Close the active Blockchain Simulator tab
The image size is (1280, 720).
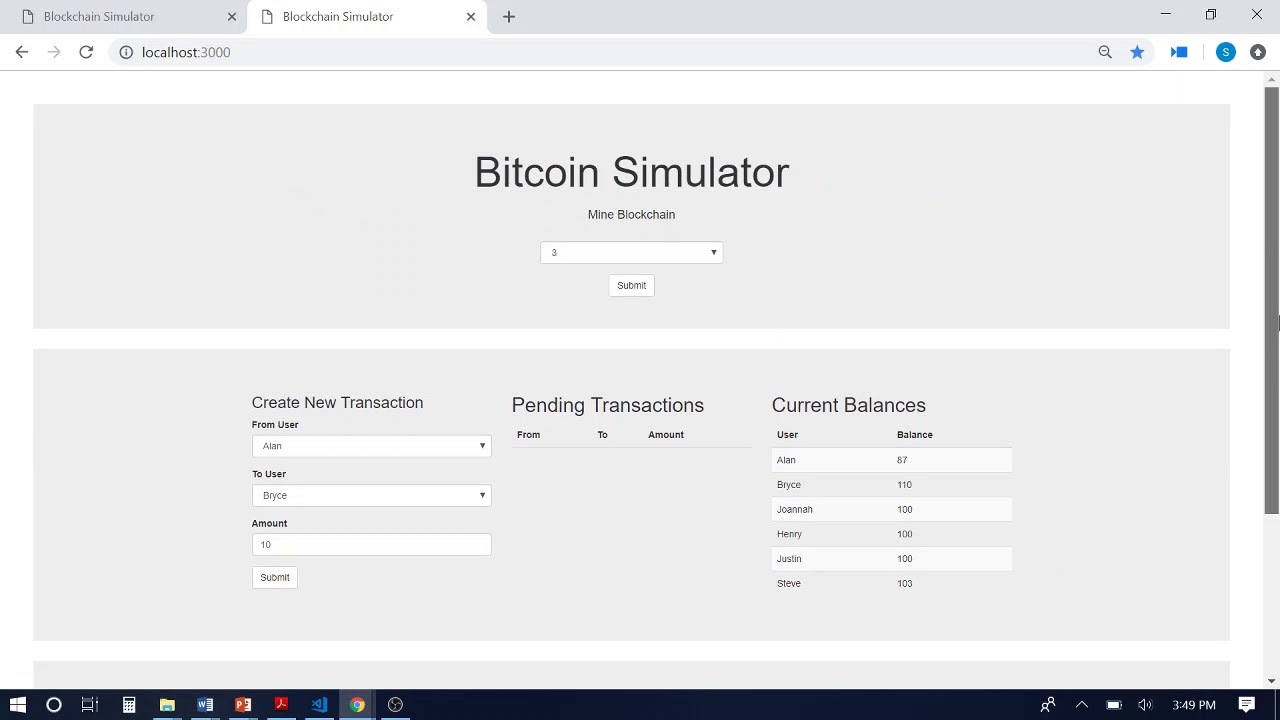coord(471,16)
